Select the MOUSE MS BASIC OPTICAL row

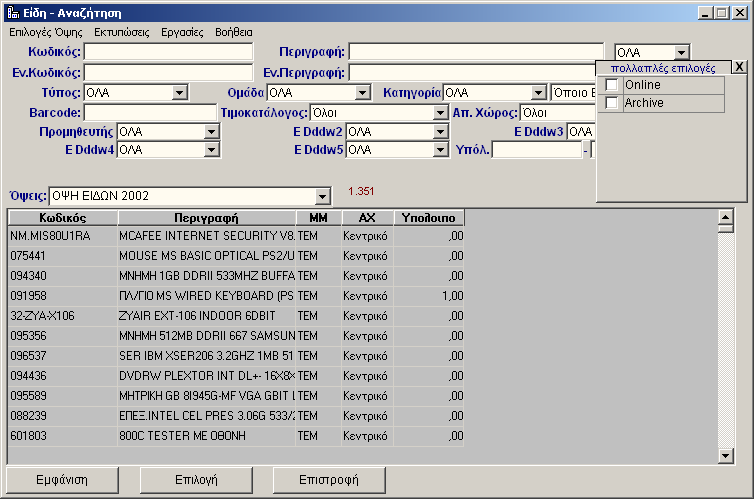click(206, 255)
